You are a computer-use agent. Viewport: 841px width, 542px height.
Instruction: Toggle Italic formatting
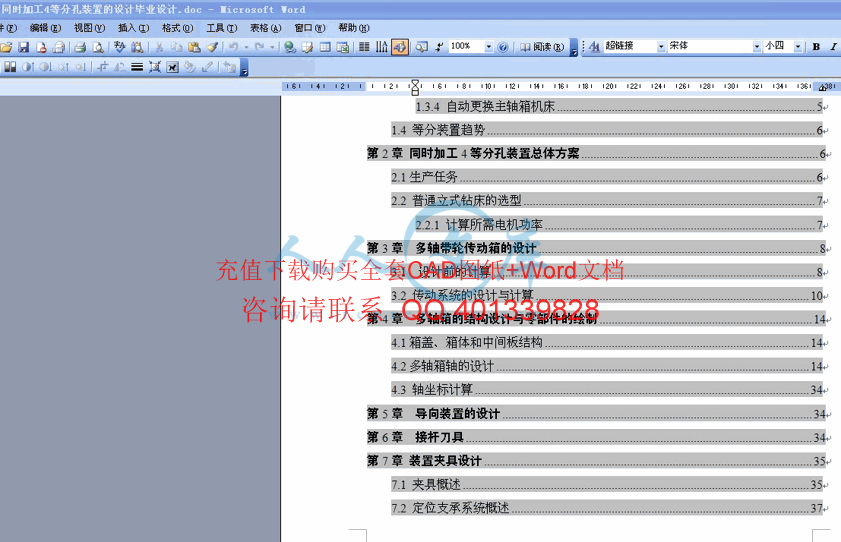point(833,47)
